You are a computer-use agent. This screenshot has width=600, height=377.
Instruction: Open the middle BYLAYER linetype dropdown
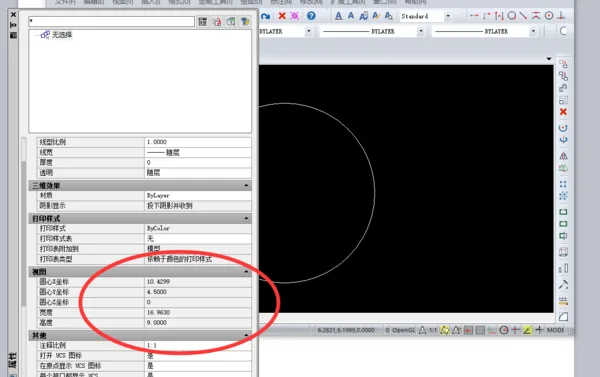pyautogui.click(x=421, y=31)
